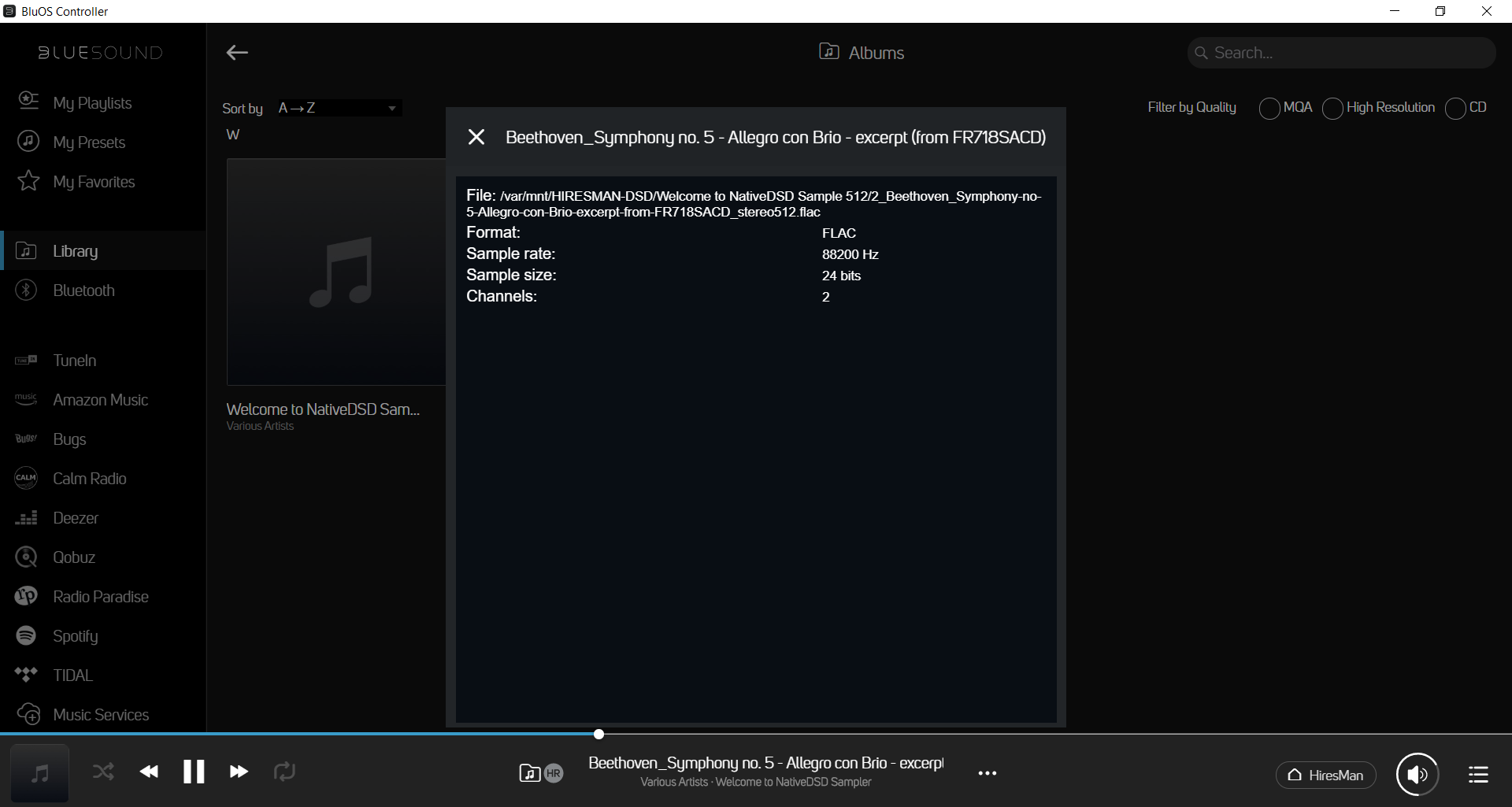
Task: Open the volume control
Action: 1417,775
